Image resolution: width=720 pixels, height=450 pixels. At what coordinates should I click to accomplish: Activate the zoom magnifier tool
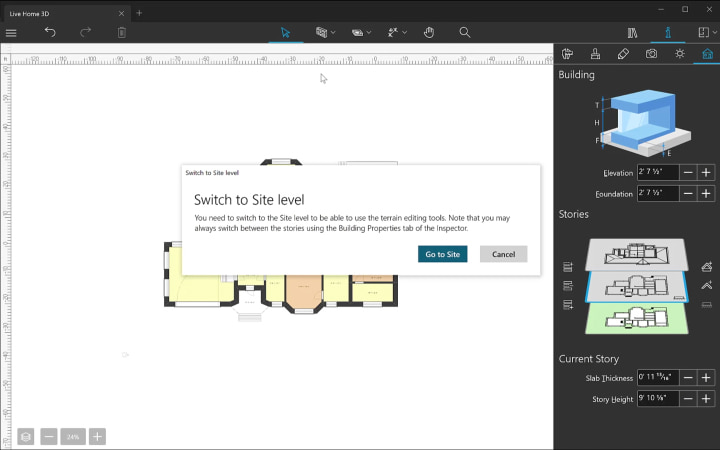[x=465, y=32]
